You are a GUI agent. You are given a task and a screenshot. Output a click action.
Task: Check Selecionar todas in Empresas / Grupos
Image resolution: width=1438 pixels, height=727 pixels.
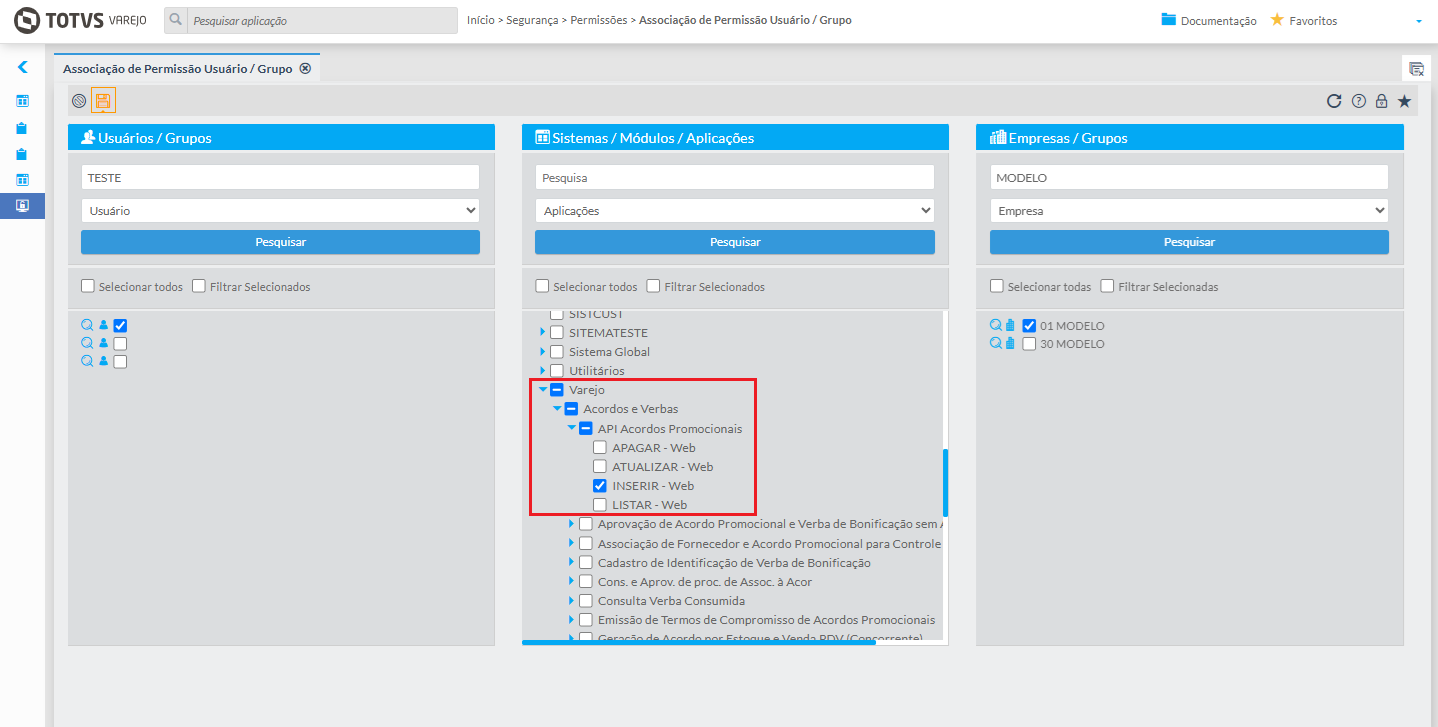997,286
